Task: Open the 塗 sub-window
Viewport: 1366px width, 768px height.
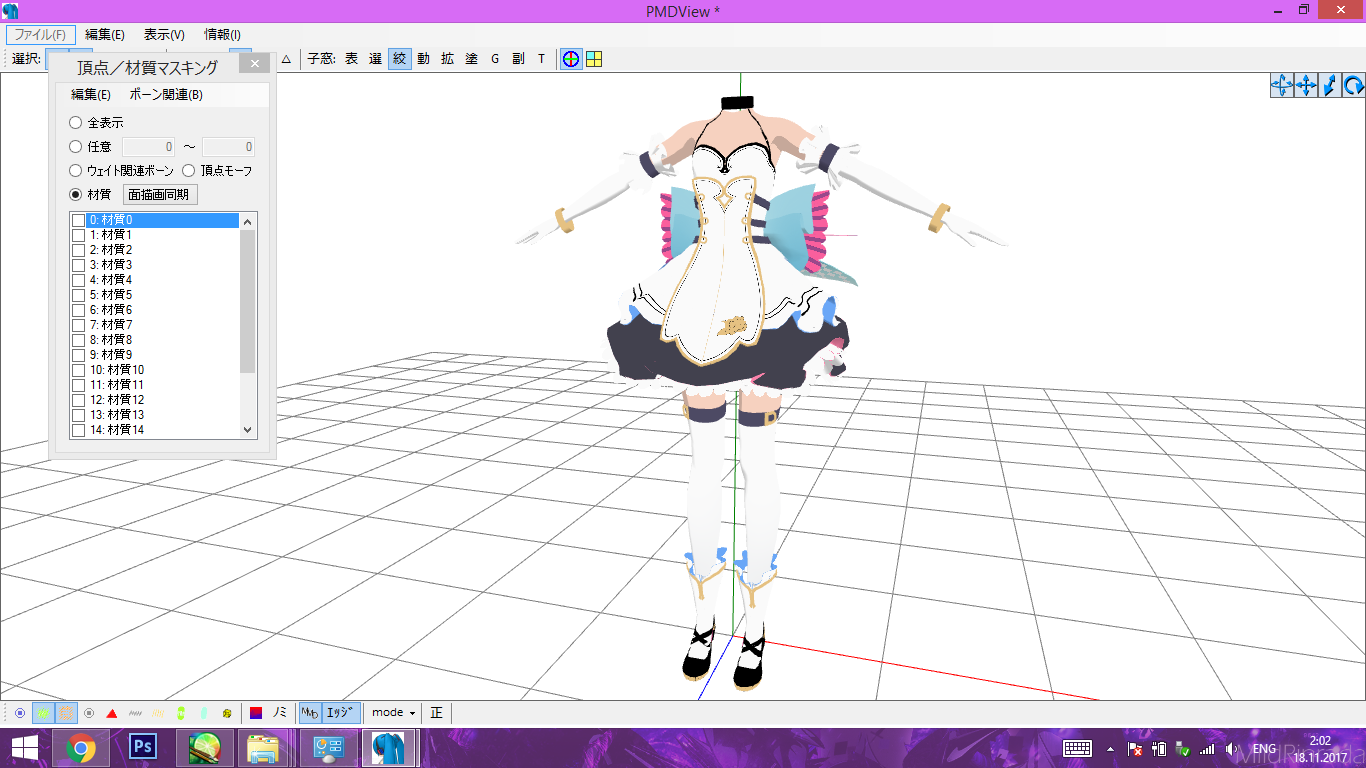Action: 471,59
